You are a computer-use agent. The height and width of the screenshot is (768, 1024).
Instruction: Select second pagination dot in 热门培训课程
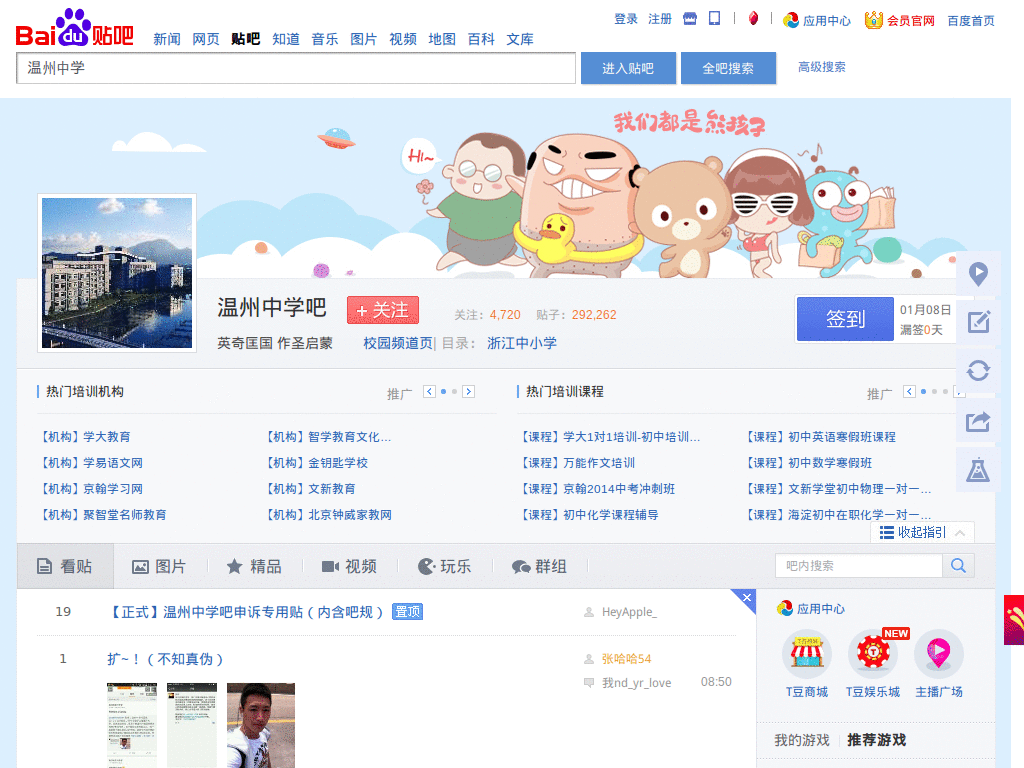[x=935, y=392]
